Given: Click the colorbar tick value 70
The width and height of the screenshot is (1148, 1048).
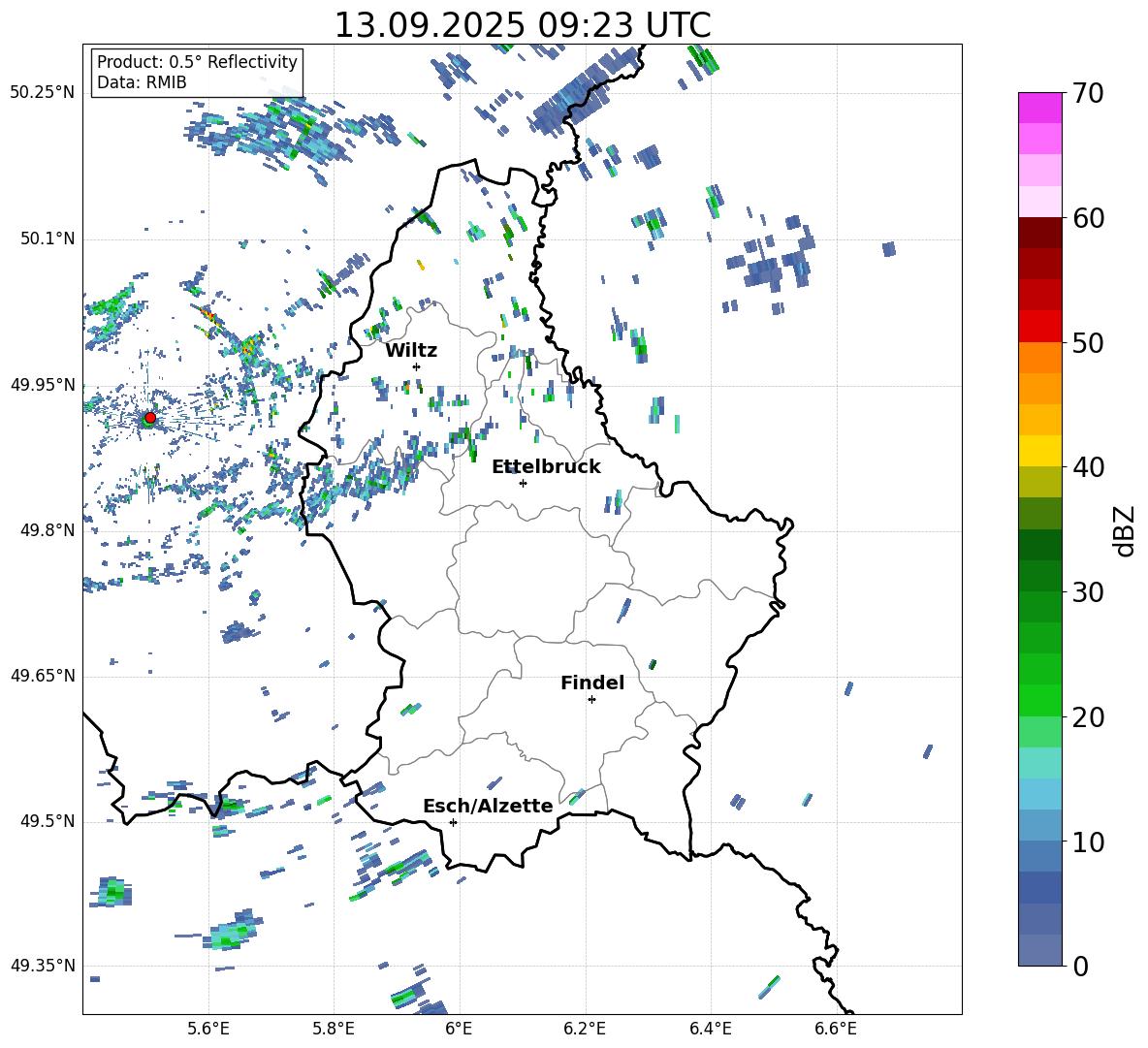Looking at the screenshot, I should pyautogui.click(x=1088, y=94).
